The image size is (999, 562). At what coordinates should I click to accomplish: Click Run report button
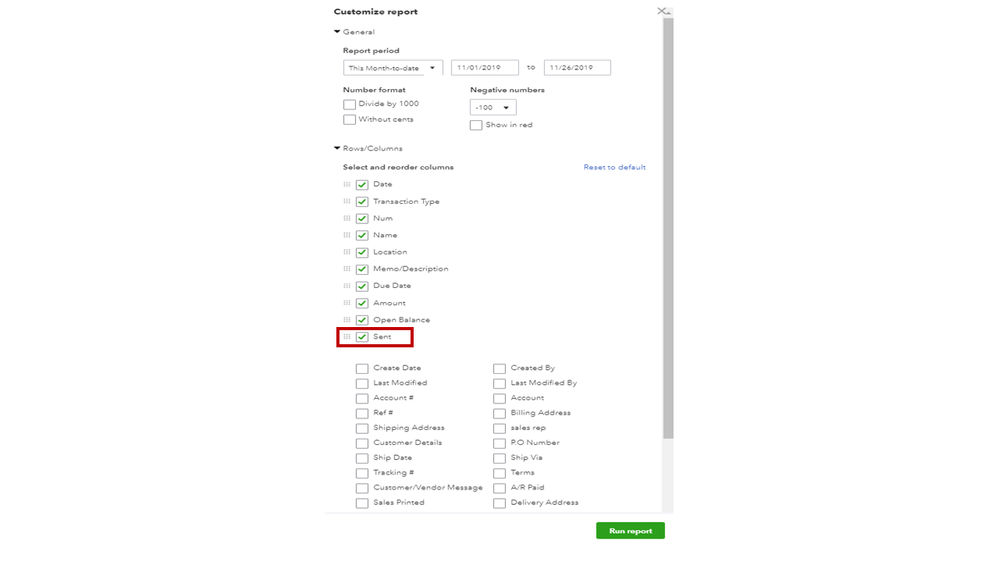630,531
